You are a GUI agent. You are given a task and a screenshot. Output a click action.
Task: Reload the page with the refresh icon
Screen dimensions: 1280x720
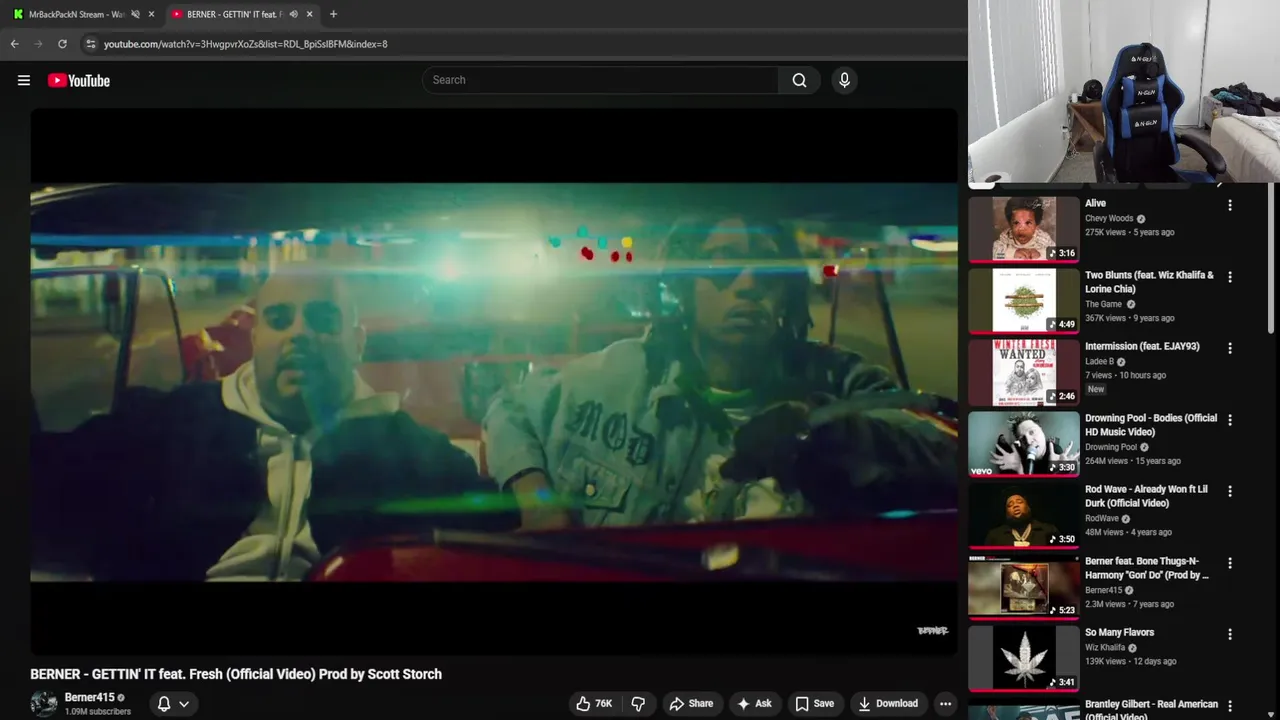coord(62,44)
